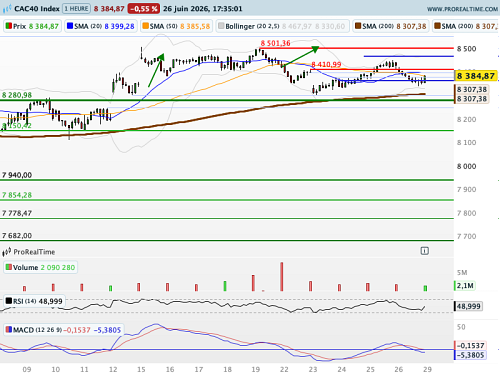This screenshot has height=375, width=500.
Task: Click the timestamp 26 juin 2026, 17:35:01
Action: [203, 9]
